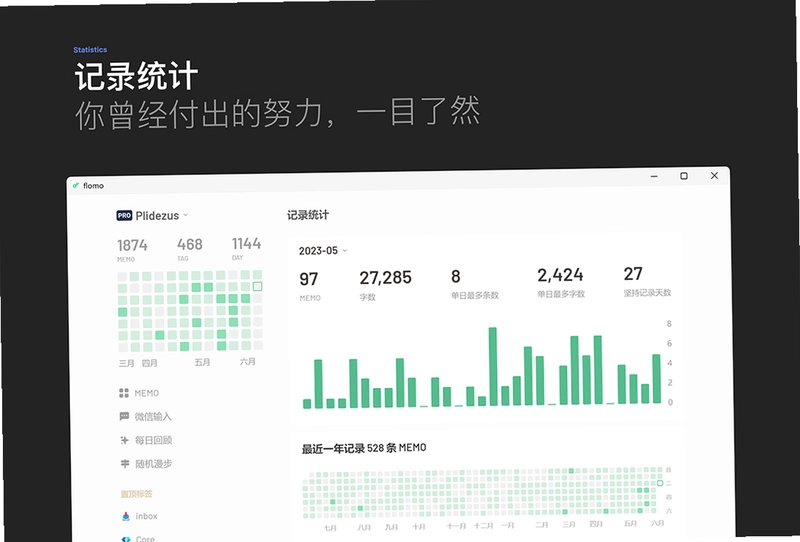800x542 pixels.
Task: Click the flomo app logo in title bar
Action: pos(76,185)
